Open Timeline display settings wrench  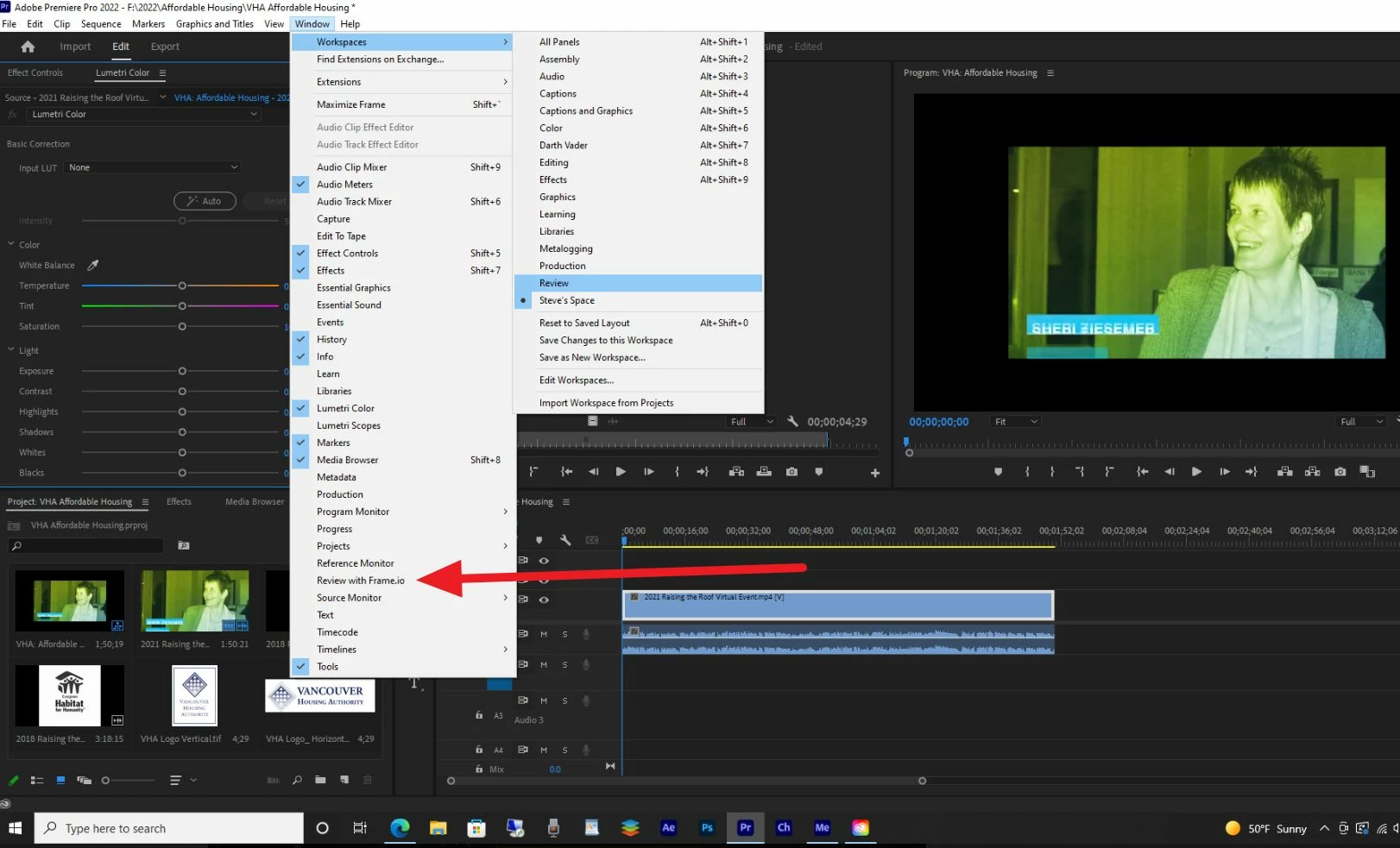(565, 540)
